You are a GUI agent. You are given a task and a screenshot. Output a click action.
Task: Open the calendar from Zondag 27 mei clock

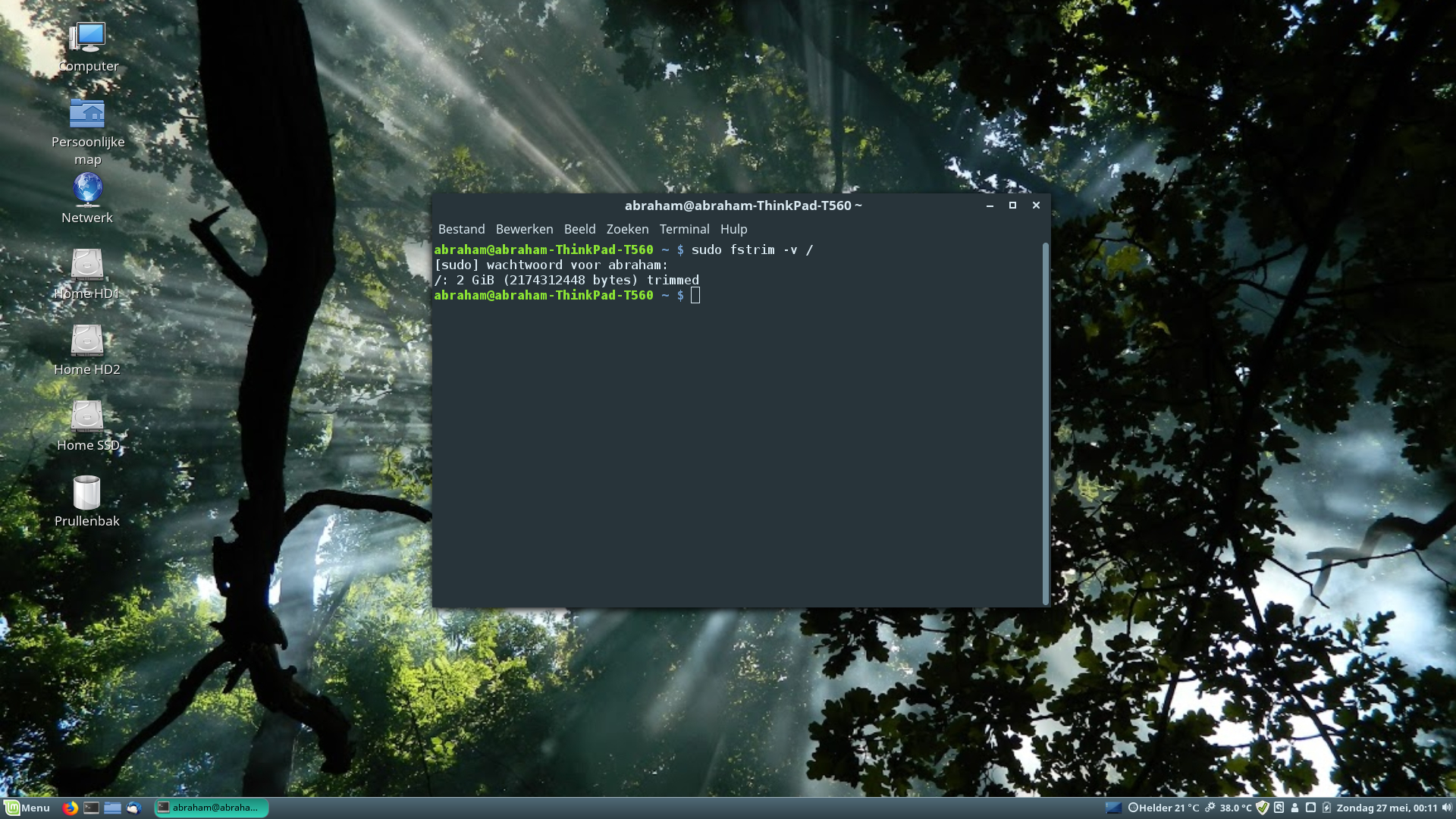[1386, 808]
